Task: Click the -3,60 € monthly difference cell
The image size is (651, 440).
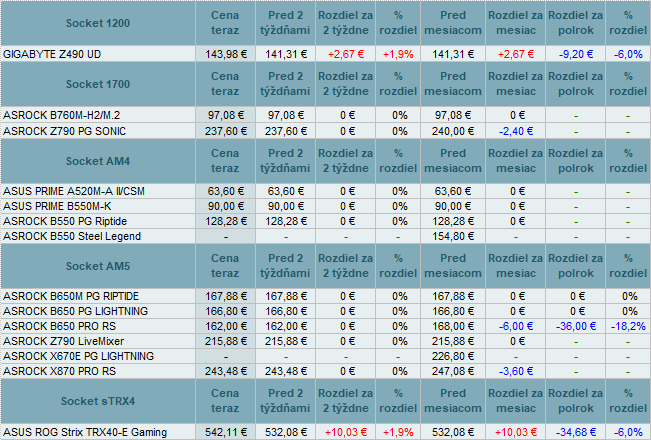Action: tap(516, 371)
